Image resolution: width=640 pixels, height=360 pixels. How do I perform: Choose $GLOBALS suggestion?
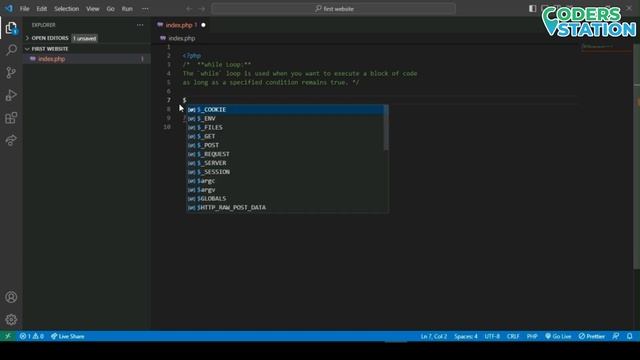click(285, 199)
